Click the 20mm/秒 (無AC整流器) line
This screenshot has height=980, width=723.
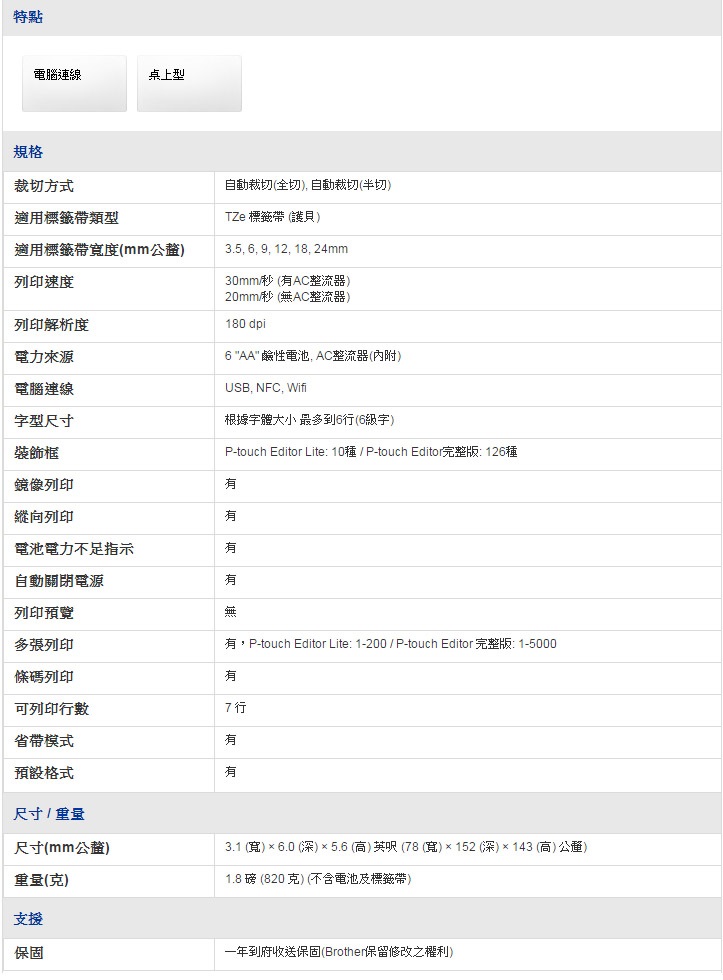287,297
